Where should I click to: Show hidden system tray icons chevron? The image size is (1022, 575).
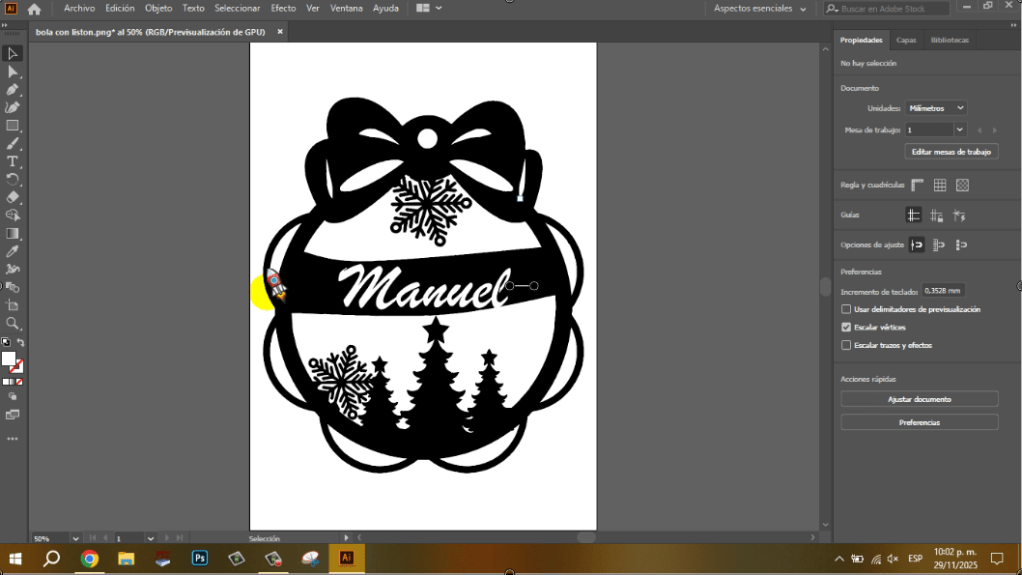pyautogui.click(x=839, y=559)
